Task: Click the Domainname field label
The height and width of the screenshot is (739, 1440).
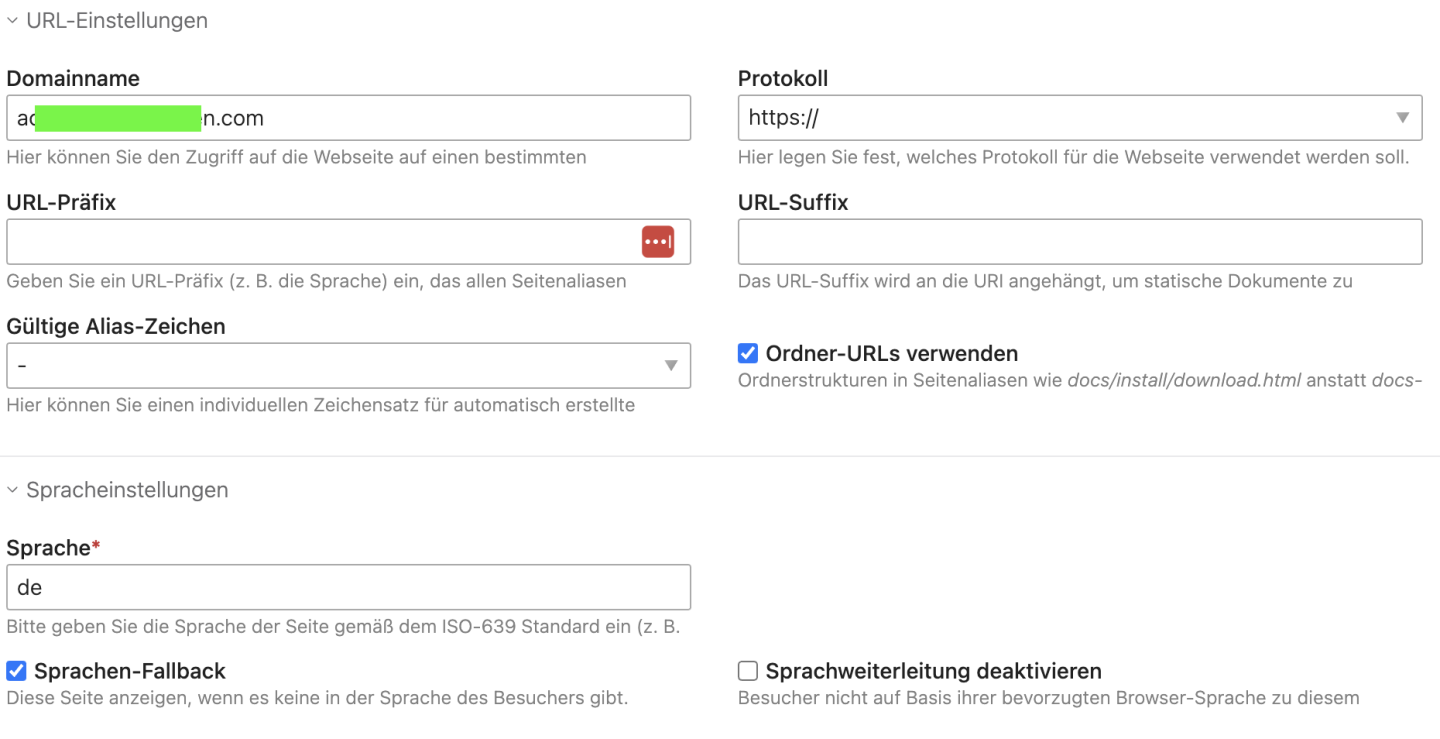Action: tap(73, 78)
